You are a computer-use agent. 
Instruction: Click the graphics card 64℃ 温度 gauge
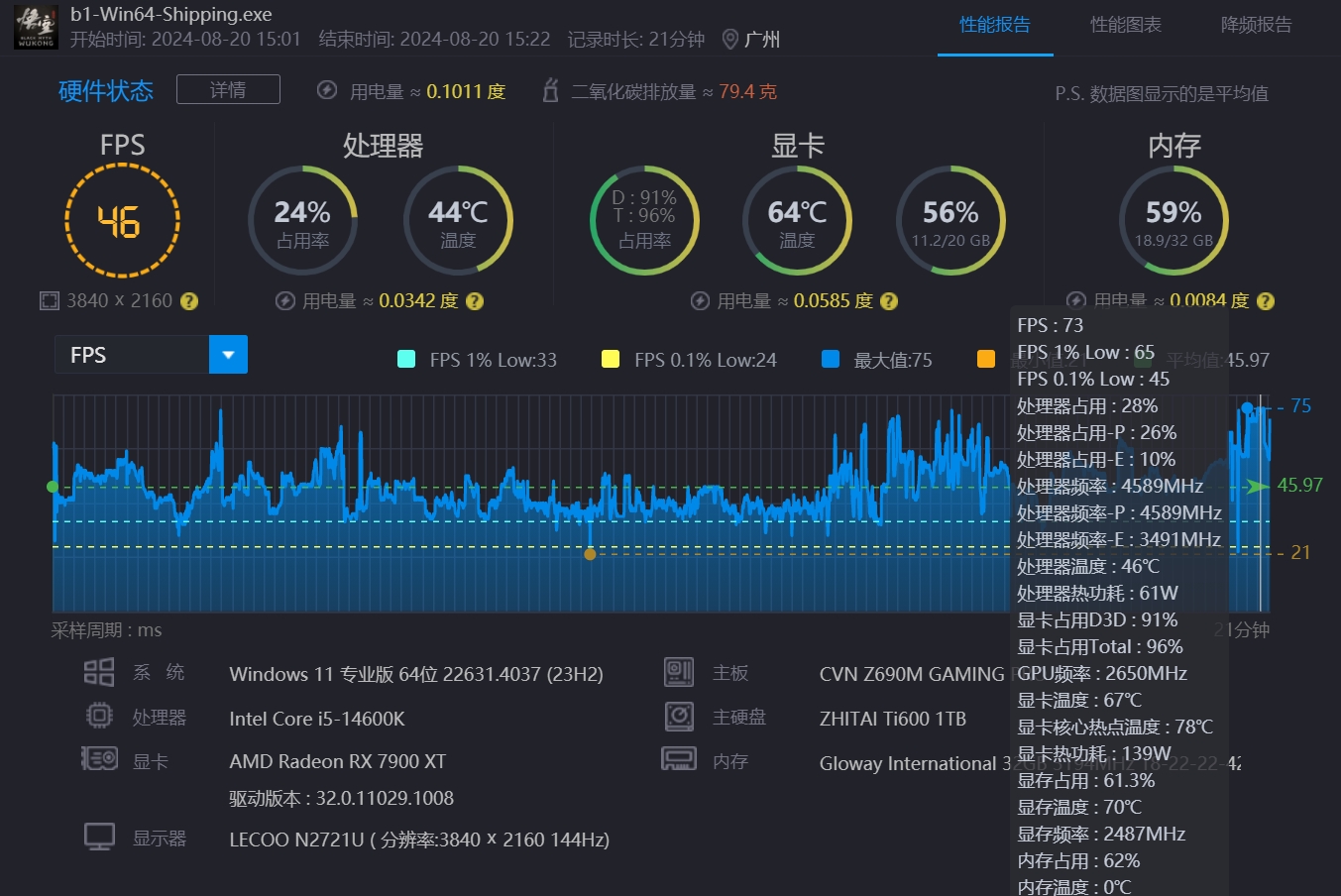point(797,220)
